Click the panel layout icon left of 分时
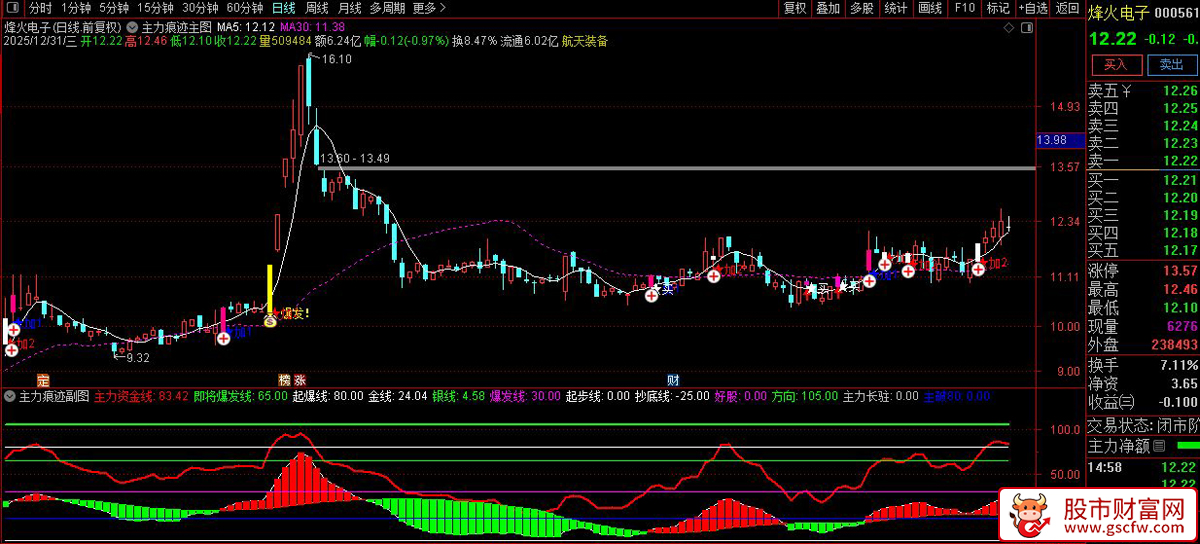The image size is (1200, 544). pos(12,8)
